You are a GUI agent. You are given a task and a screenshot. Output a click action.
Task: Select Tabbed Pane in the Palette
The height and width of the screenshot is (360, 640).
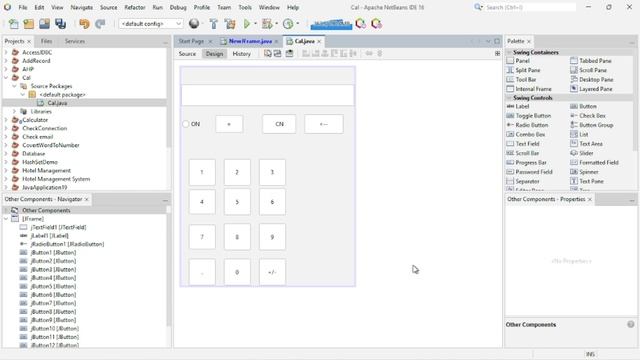[591, 61]
